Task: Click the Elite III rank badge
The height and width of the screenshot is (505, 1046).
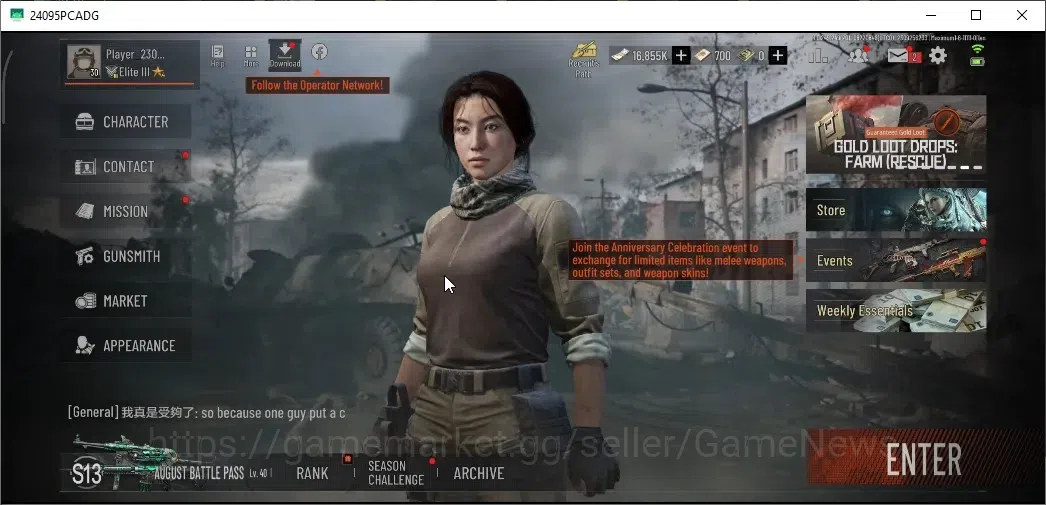Action: 135,72
